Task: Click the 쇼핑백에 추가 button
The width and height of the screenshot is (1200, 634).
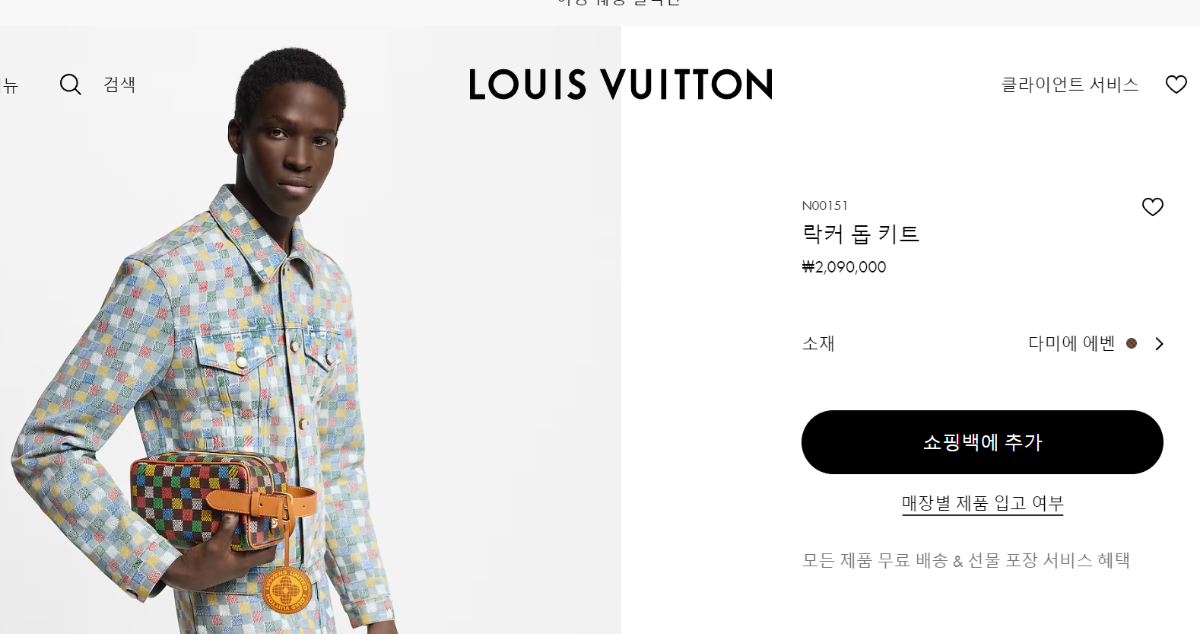Action: coord(982,442)
